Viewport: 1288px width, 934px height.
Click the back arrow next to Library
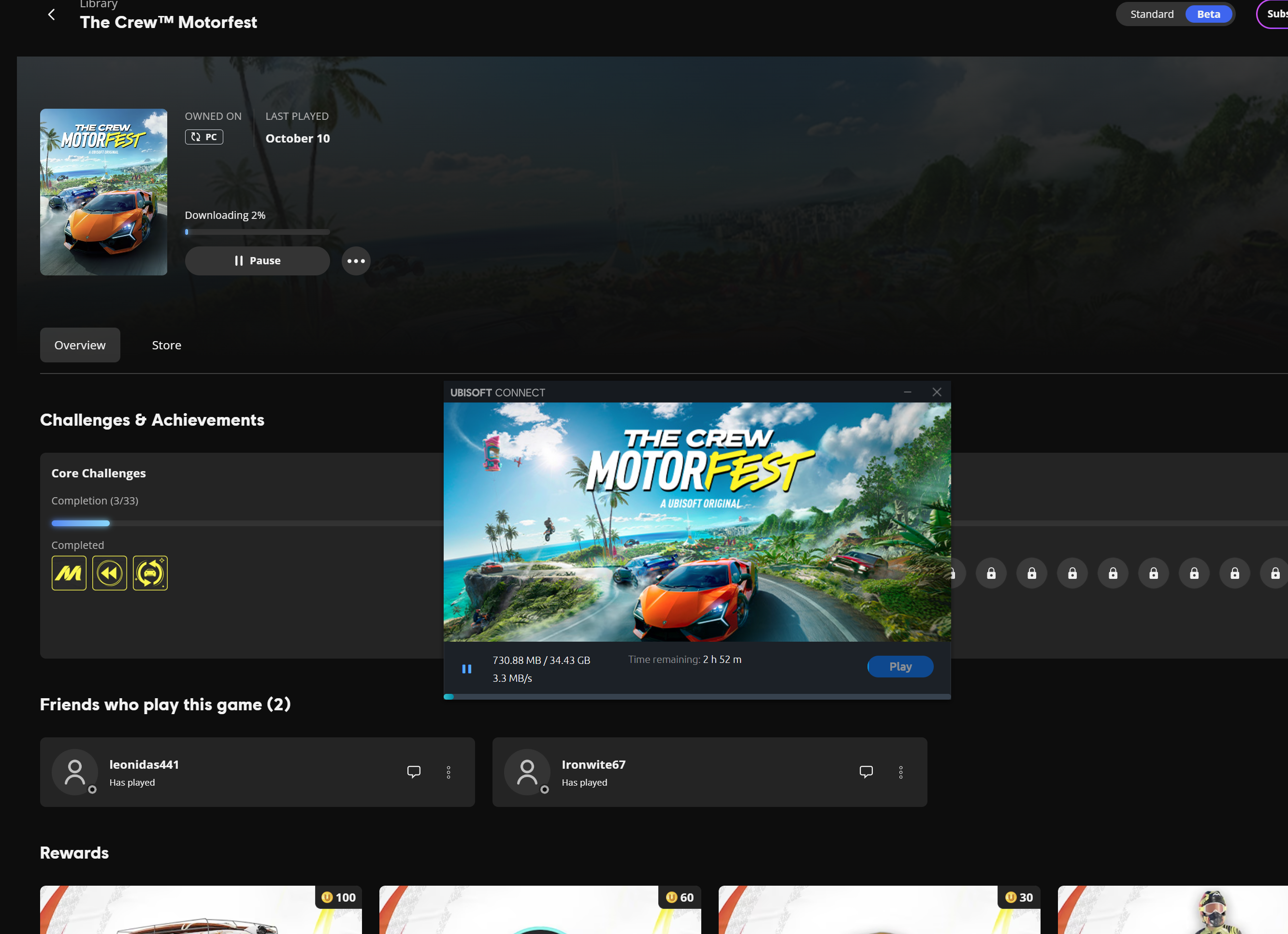tap(51, 15)
